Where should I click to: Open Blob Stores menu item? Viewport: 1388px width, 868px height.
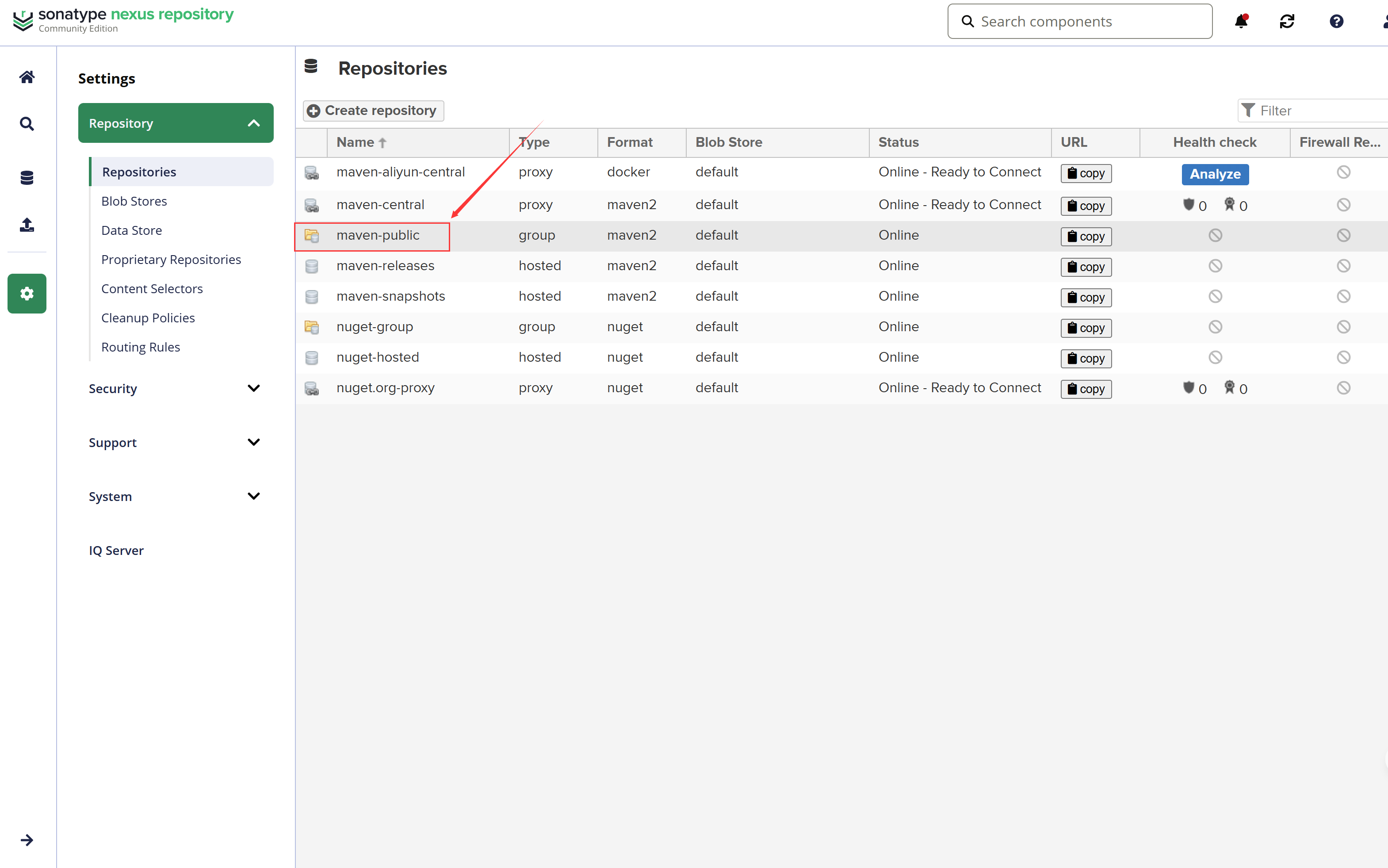point(134,201)
